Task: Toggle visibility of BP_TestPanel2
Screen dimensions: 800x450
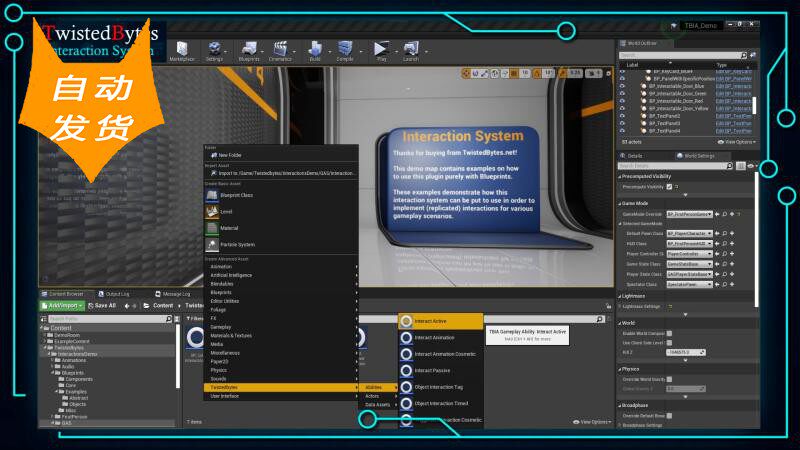Action: (622, 116)
